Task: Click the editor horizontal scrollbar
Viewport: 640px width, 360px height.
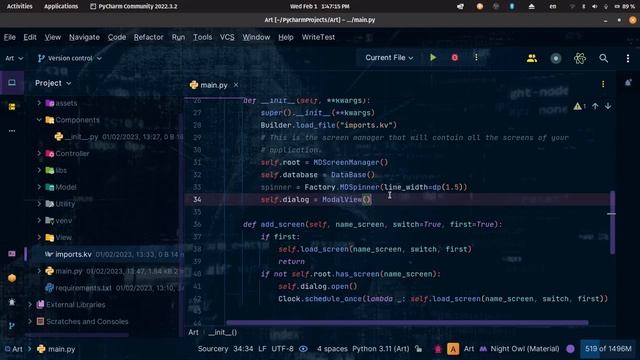Action: click(x=407, y=322)
